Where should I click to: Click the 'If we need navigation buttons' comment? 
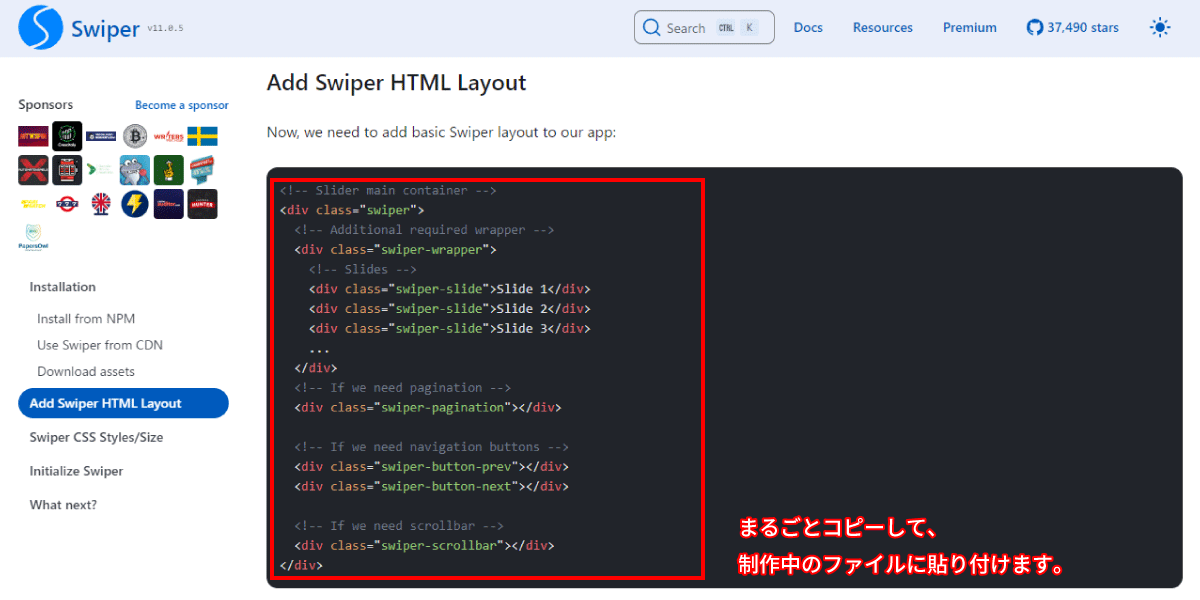[x=431, y=447]
